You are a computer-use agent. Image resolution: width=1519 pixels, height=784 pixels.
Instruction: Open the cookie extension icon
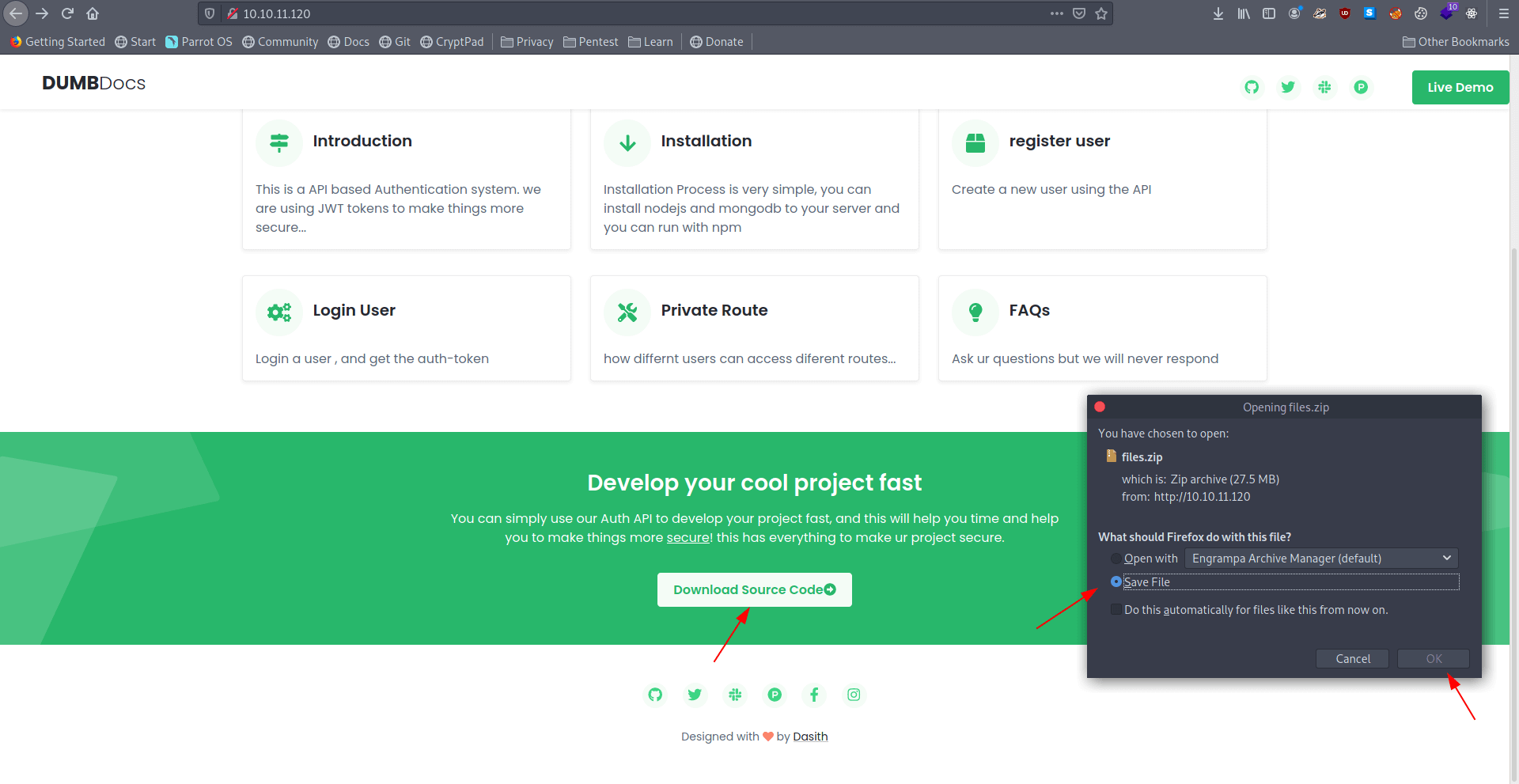(x=1421, y=13)
